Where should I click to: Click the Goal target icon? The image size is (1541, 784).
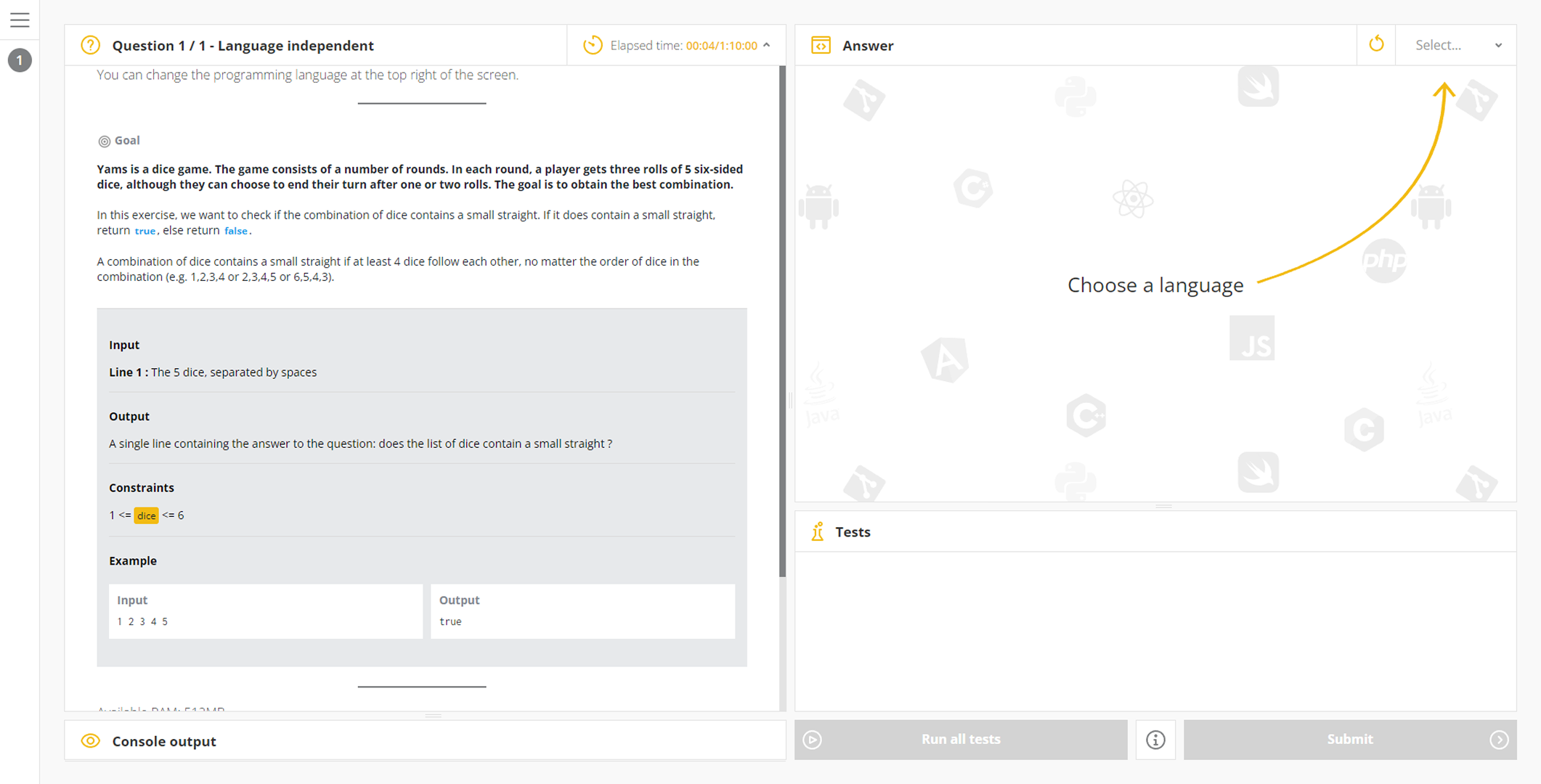(x=104, y=141)
